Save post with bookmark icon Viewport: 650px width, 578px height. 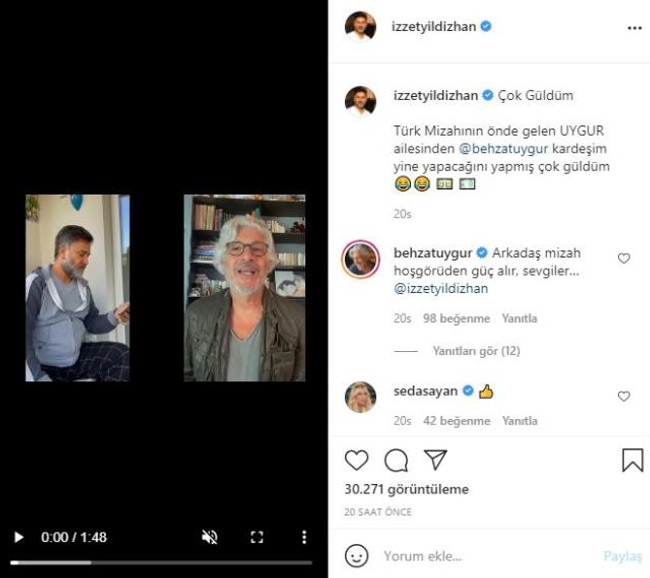[x=632, y=460]
